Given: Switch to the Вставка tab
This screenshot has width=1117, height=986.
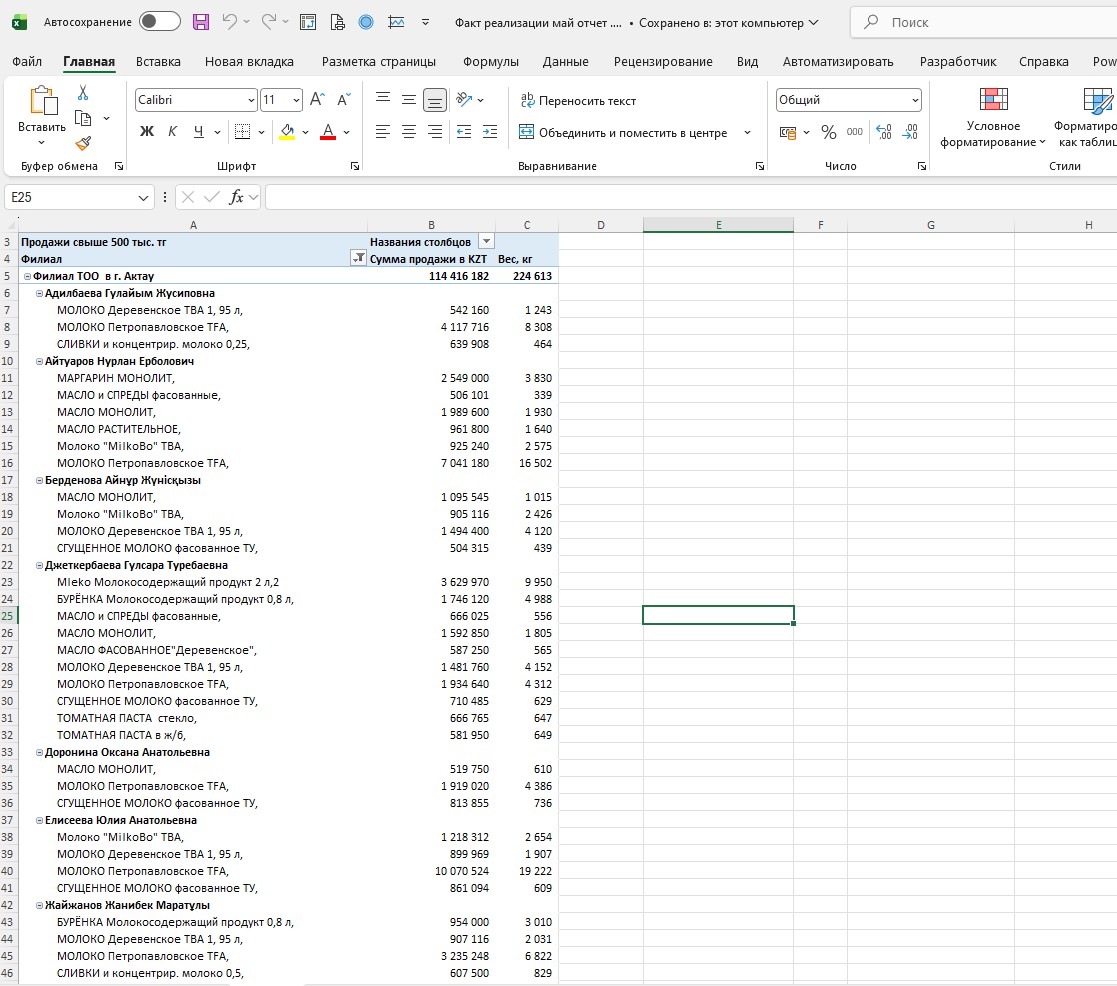Looking at the screenshot, I should click(x=158, y=61).
